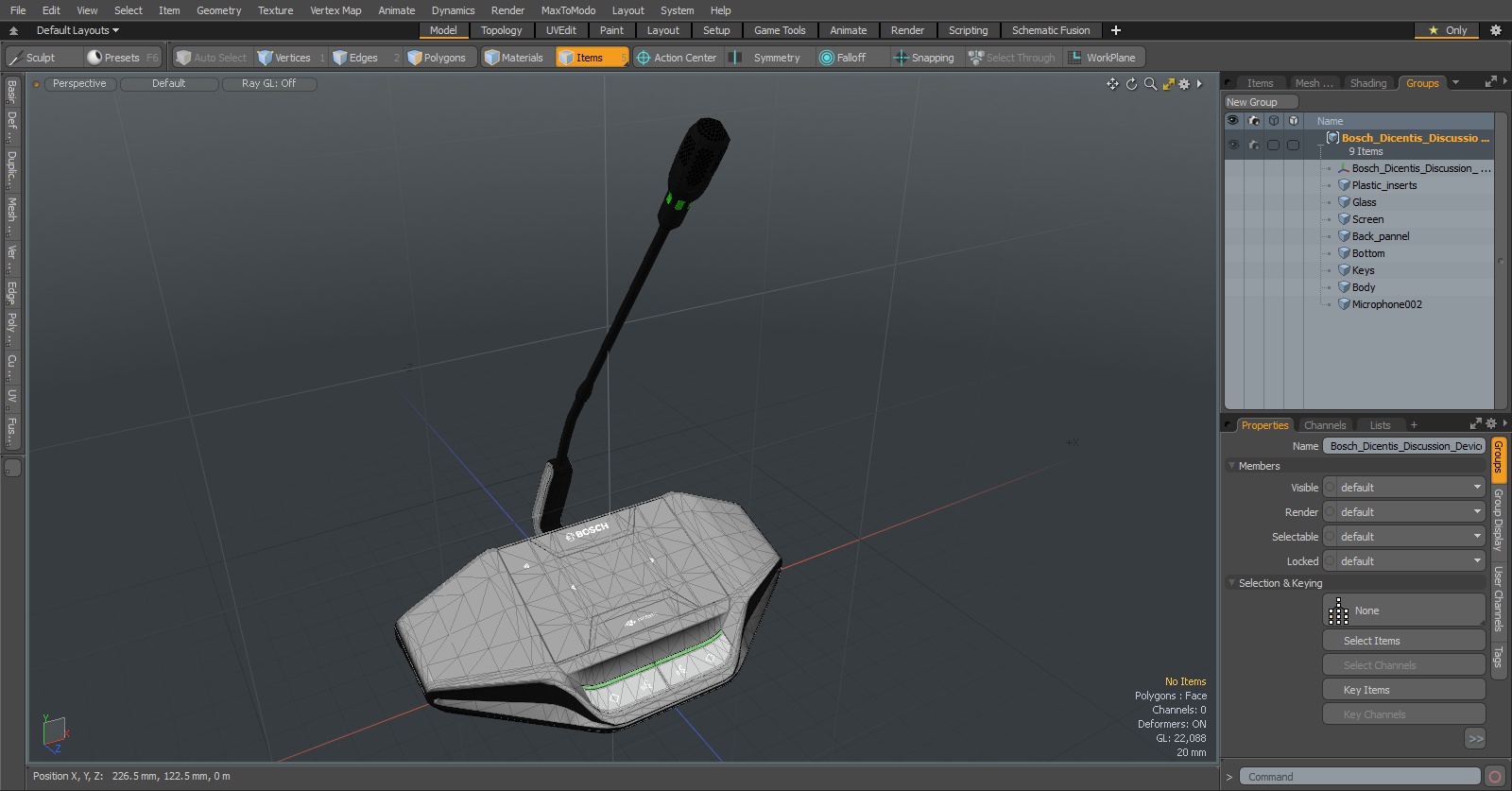Viewport: 1512px width, 791px height.
Task: Click Key Items button
Action: [x=1404, y=690]
